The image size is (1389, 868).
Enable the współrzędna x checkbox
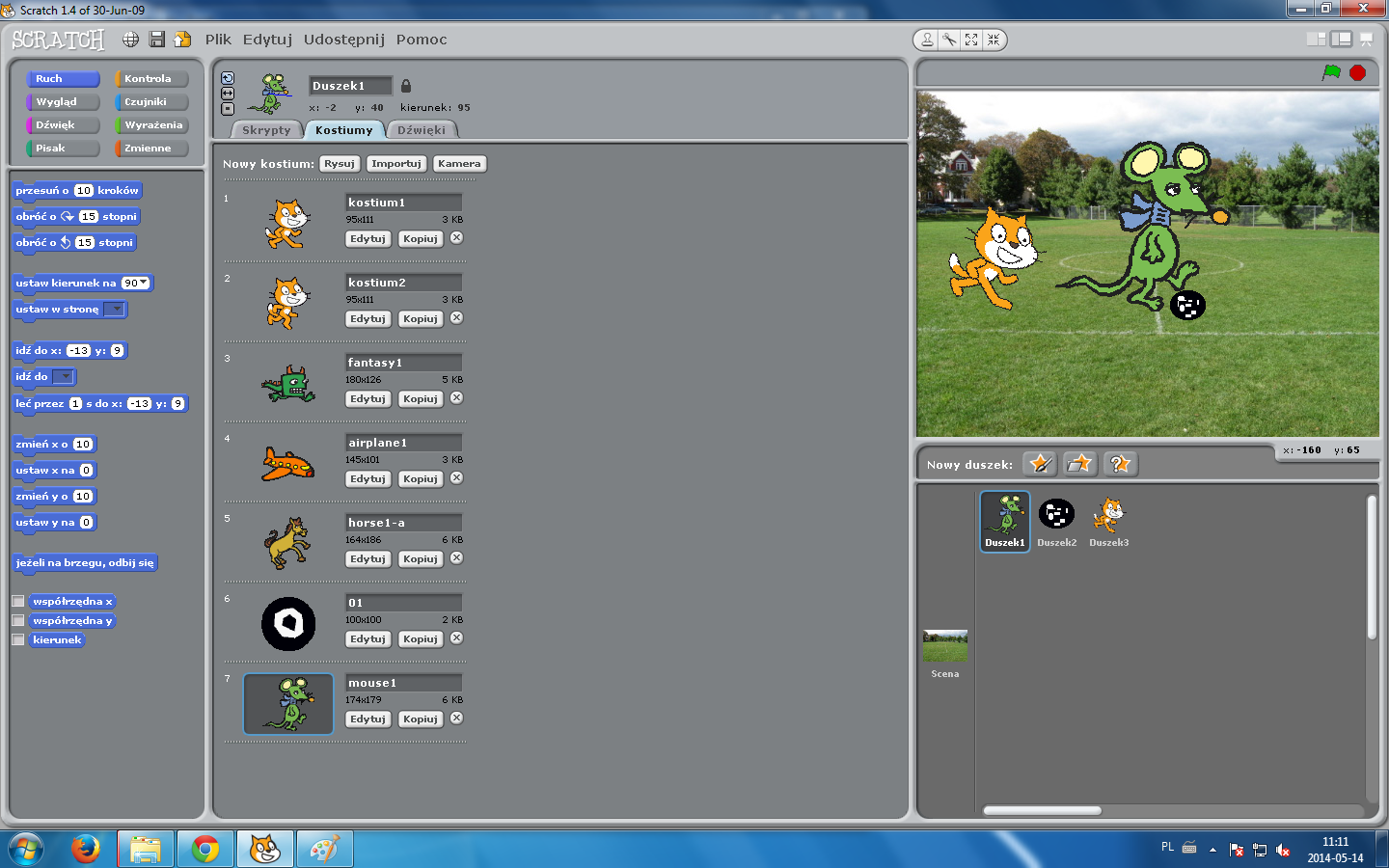[17, 601]
